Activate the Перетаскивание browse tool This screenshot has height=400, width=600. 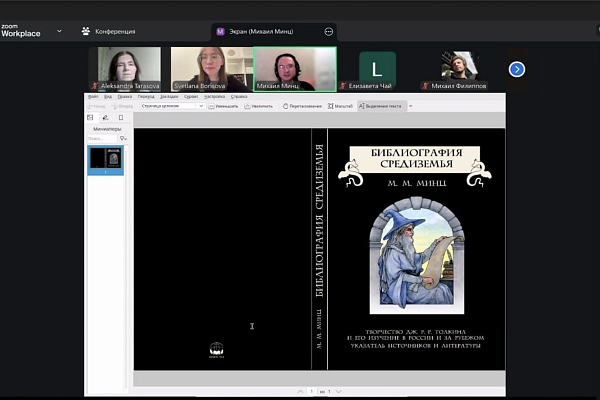304,105
